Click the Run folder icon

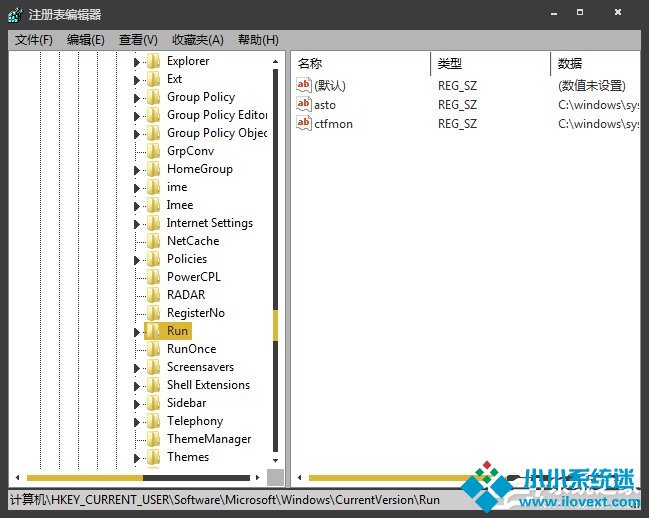154,331
